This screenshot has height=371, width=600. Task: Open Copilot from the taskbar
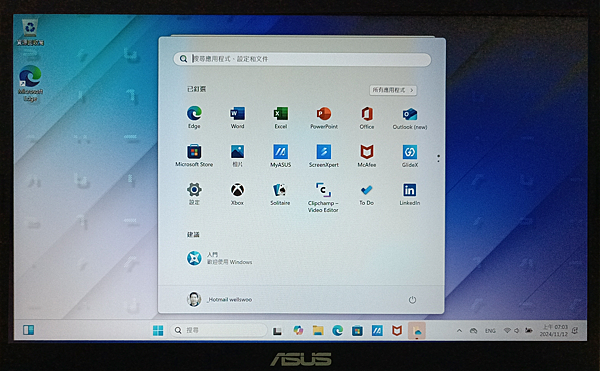pos(298,330)
